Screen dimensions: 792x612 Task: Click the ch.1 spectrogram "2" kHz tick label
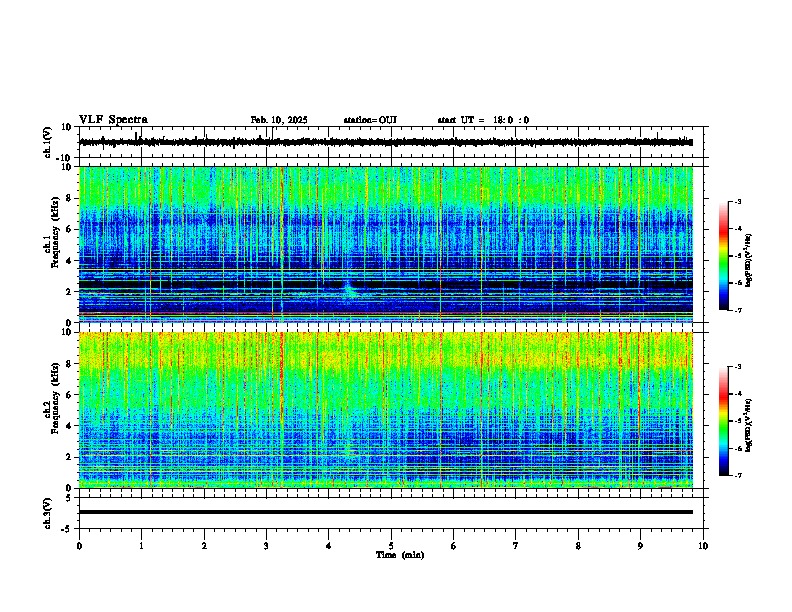pyautogui.click(x=70, y=292)
